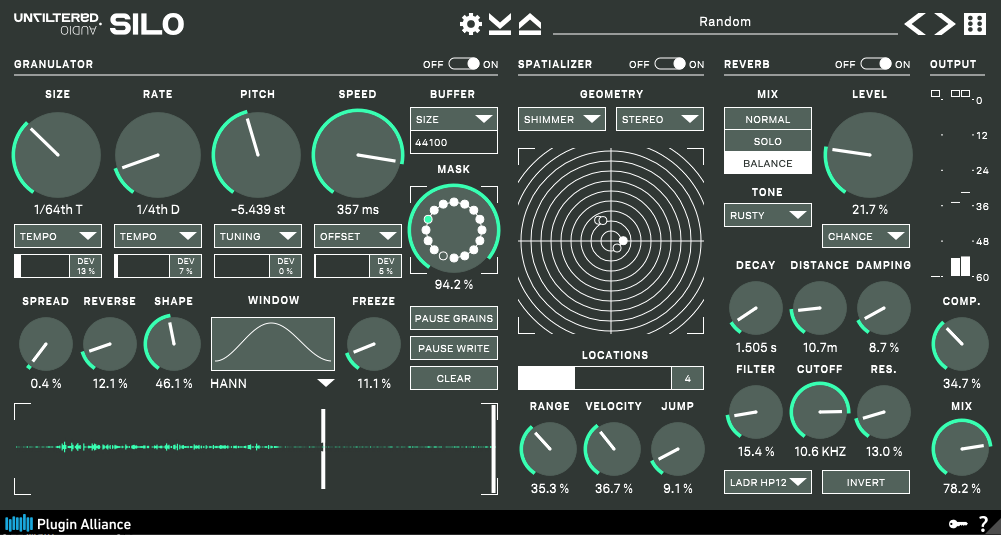
Task: Select NORMAL reverb mix mode
Action: pyautogui.click(x=768, y=119)
